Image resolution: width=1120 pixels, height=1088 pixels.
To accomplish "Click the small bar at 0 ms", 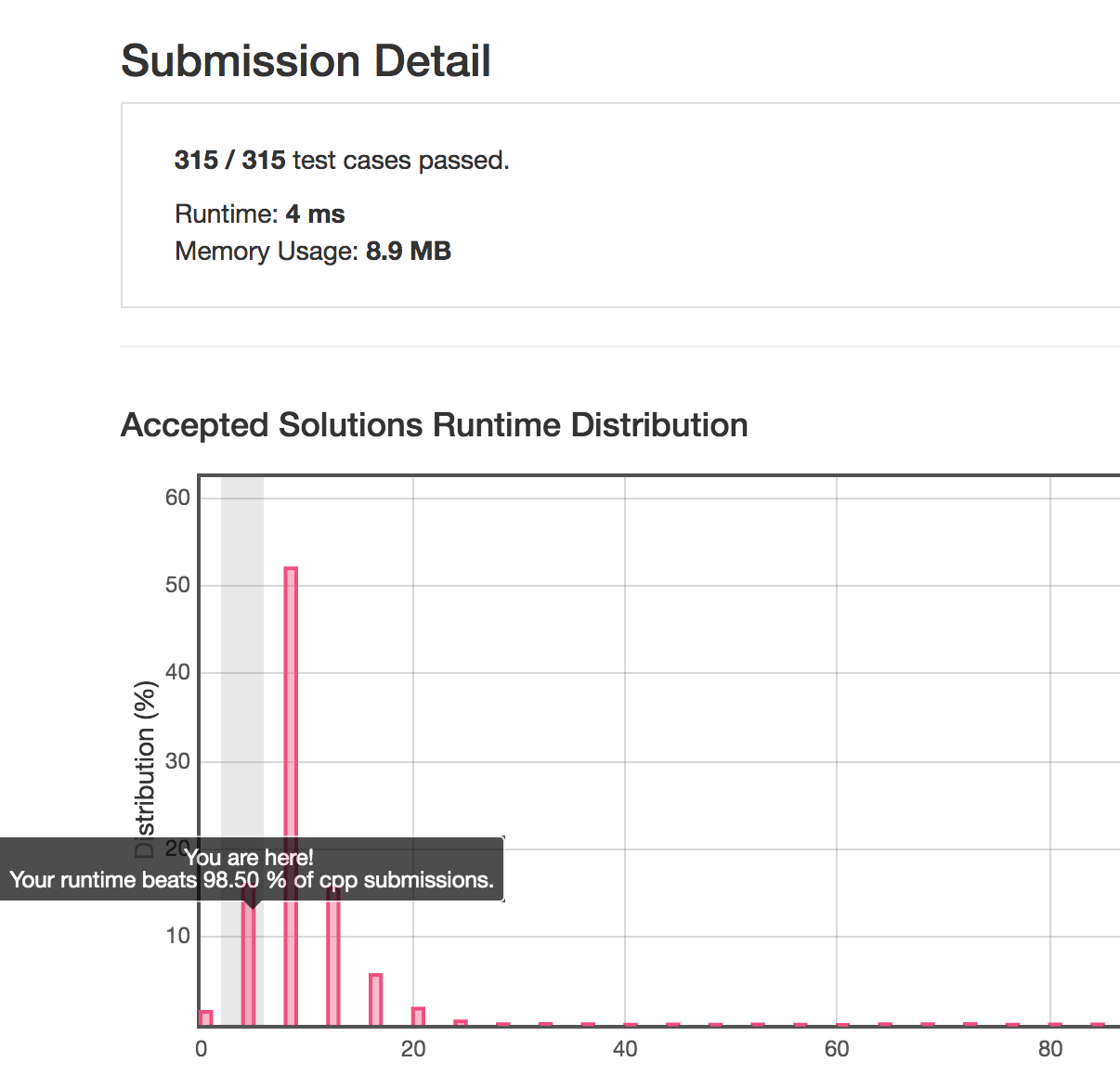I will (x=206, y=1018).
